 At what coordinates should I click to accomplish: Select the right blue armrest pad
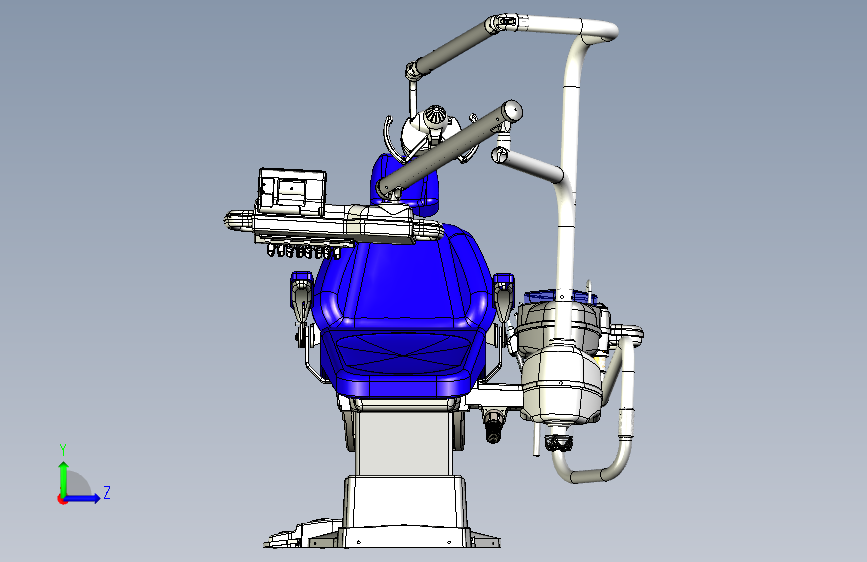coord(503,280)
